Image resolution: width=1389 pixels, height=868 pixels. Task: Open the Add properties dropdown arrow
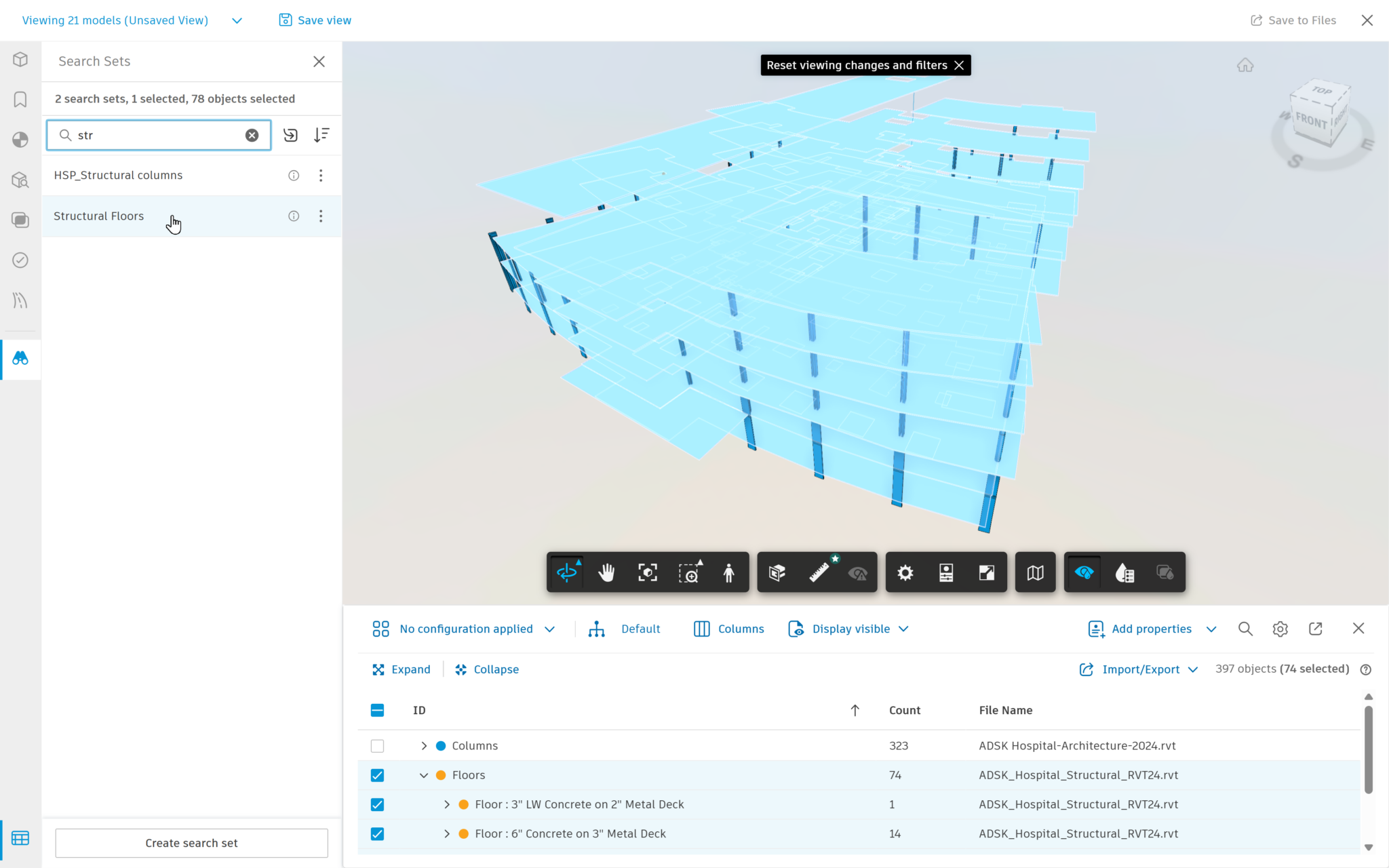[1211, 629]
